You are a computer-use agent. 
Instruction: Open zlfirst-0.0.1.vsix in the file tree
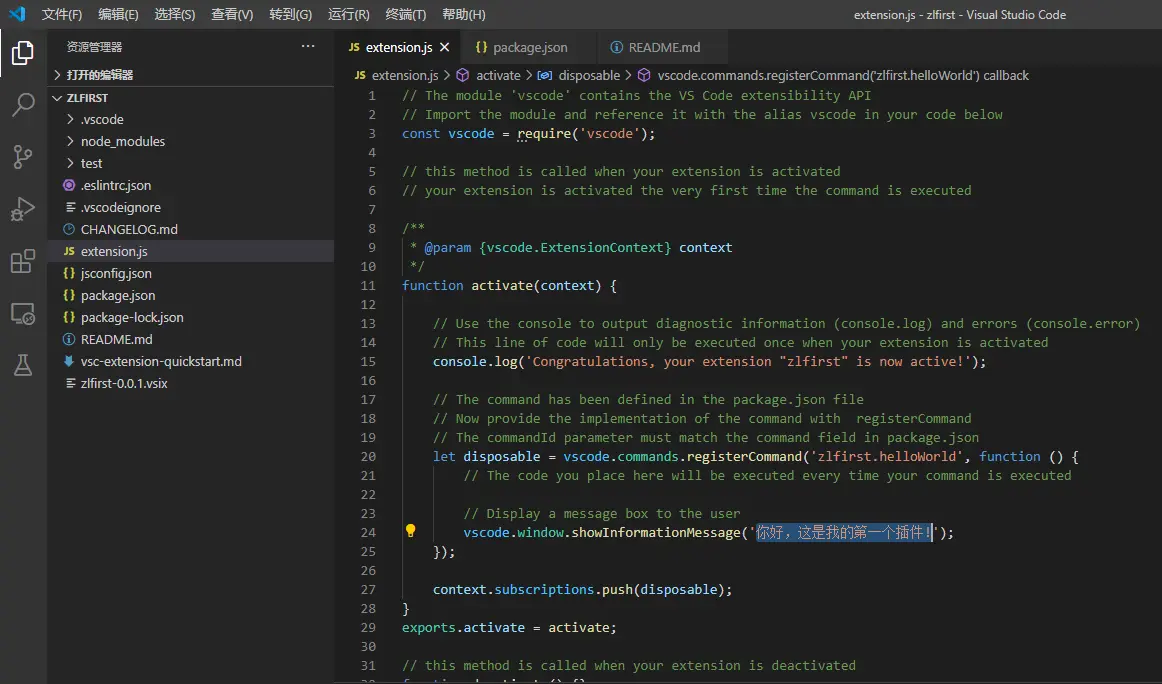(124, 383)
